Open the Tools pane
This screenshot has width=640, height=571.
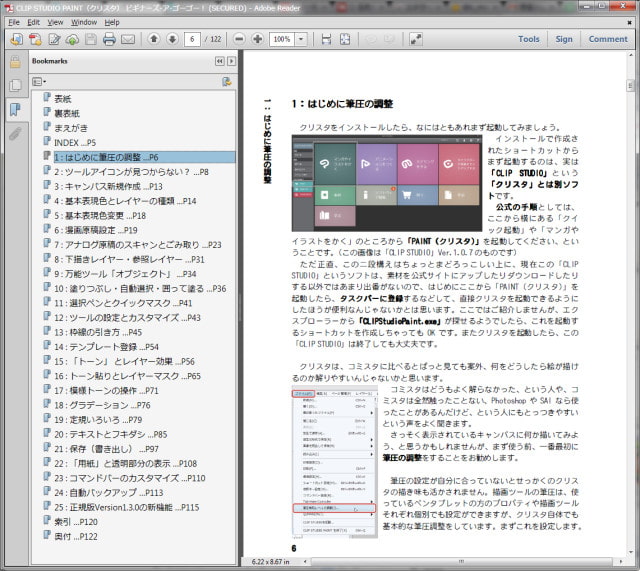point(529,40)
